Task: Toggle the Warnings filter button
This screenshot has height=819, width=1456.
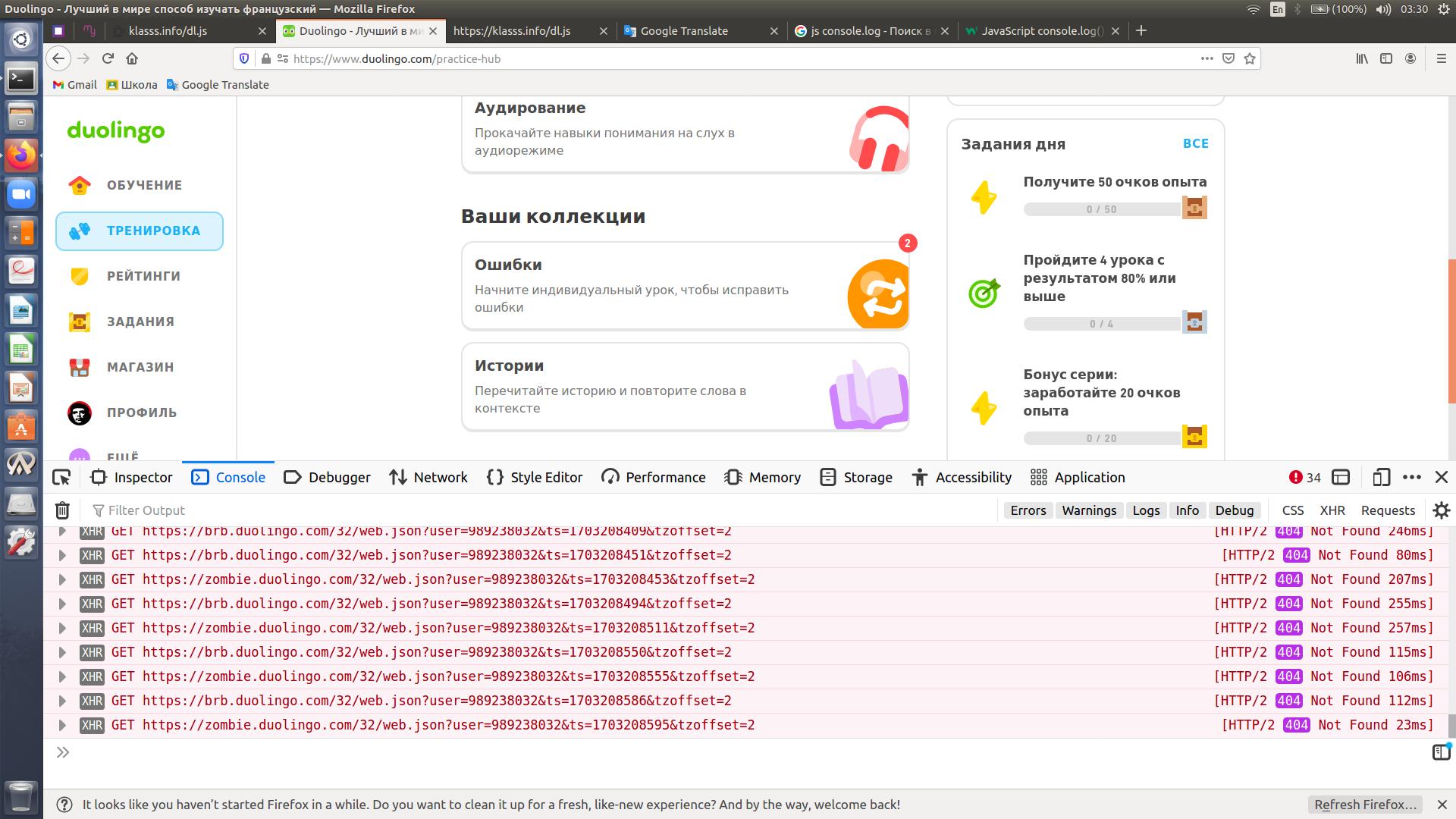Action: tap(1089, 510)
